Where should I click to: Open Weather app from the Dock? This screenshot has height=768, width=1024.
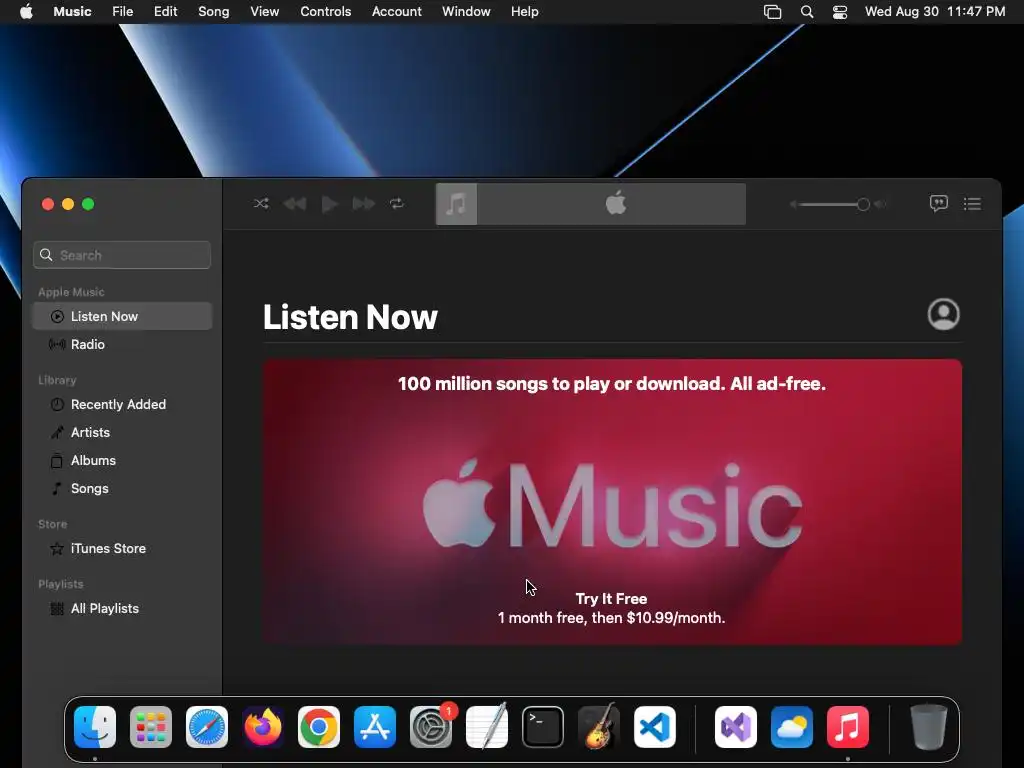pyautogui.click(x=792, y=727)
